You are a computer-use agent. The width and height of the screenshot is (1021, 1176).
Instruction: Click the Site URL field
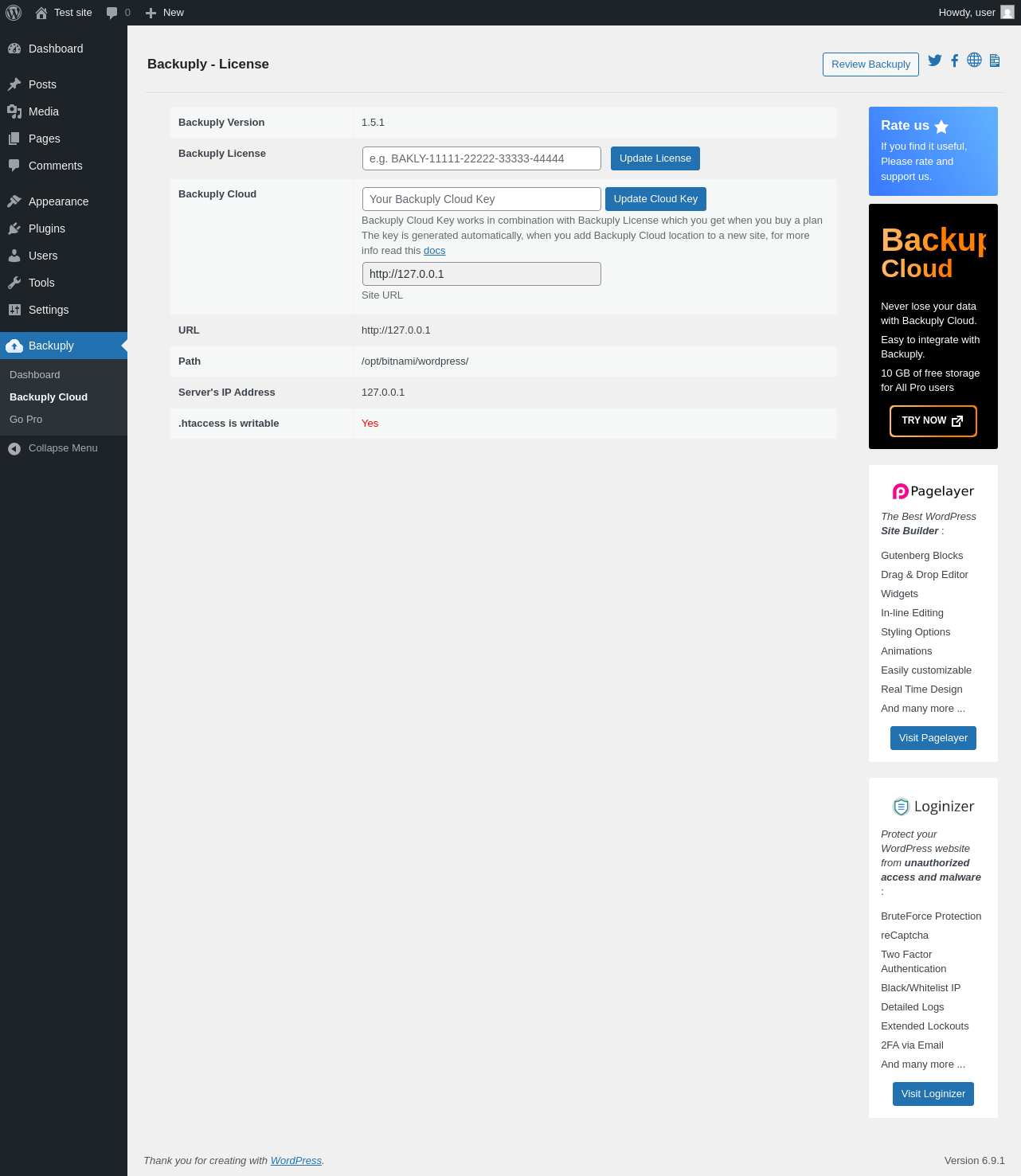pos(482,274)
